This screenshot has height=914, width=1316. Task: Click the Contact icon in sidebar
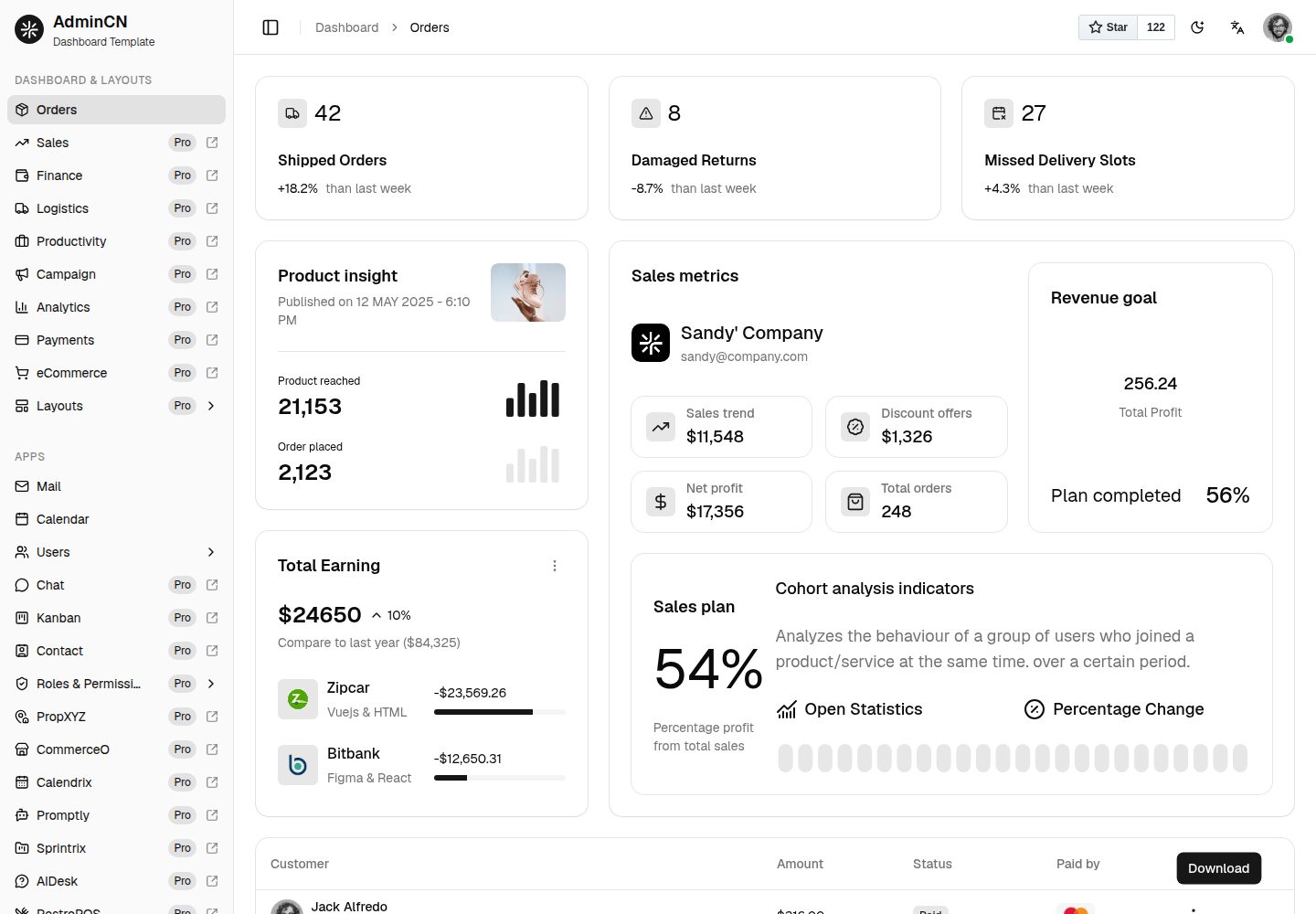(x=22, y=651)
